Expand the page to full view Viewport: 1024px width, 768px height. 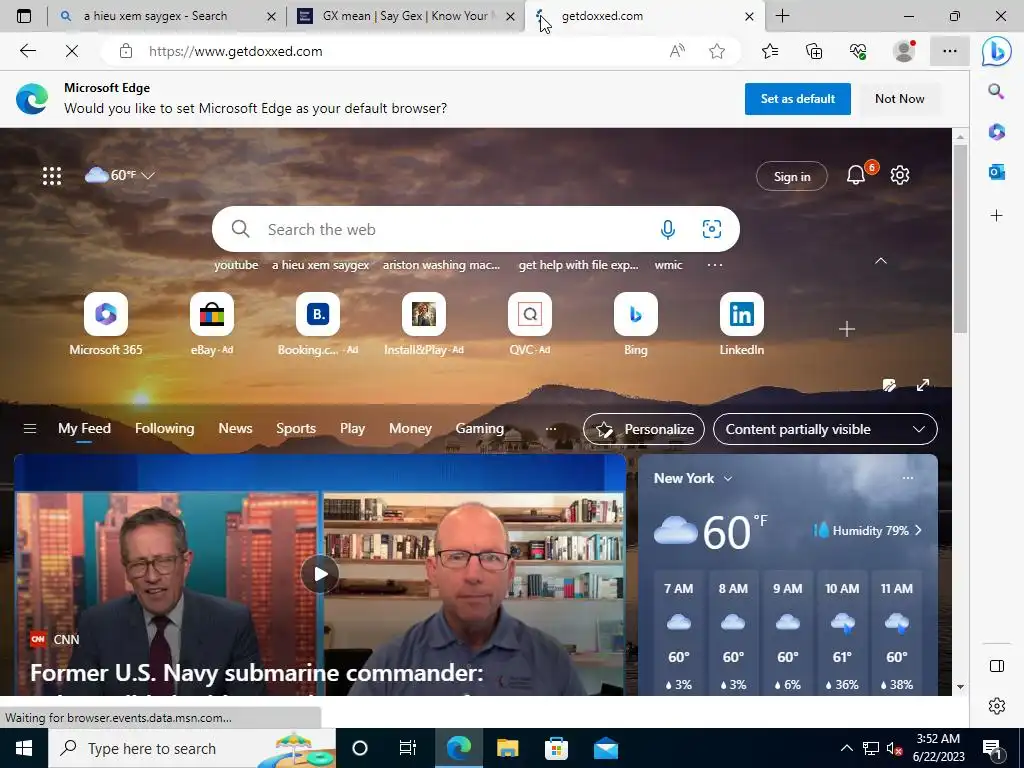click(x=922, y=385)
